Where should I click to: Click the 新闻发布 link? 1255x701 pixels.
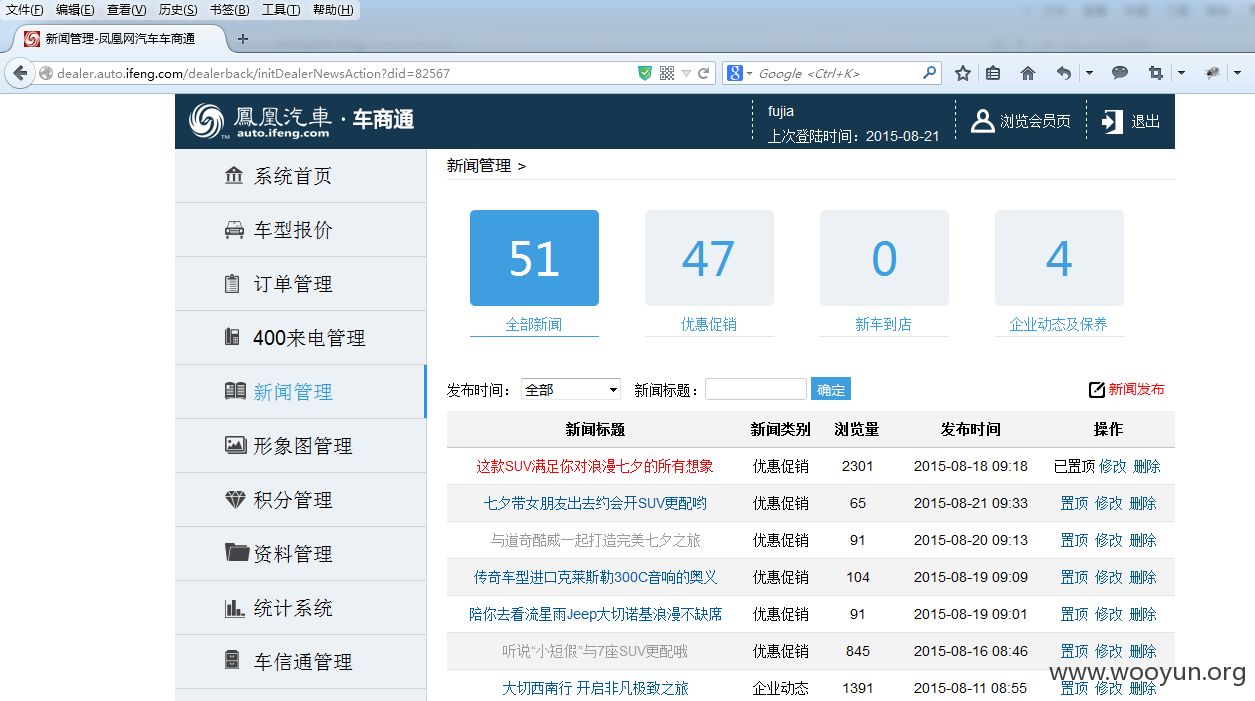coord(1136,390)
